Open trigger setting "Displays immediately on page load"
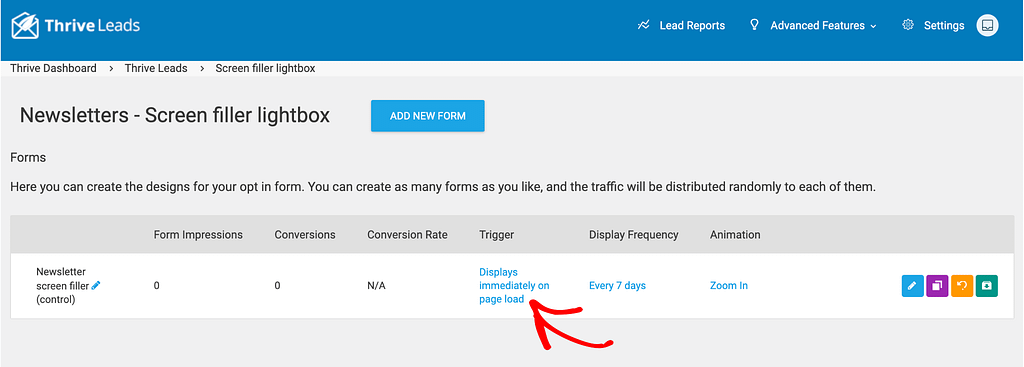The image size is (1024, 367). point(514,285)
